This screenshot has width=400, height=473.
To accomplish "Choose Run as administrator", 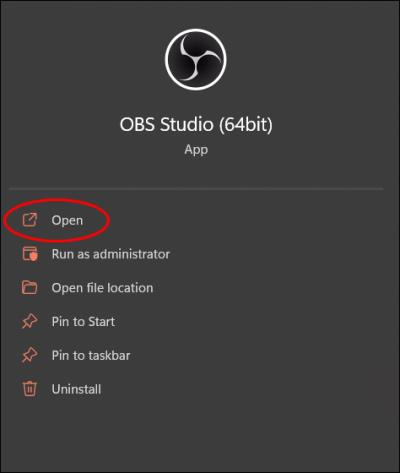I will click(111, 254).
